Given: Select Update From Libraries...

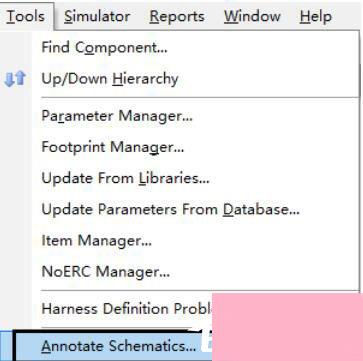Looking at the screenshot, I should [x=196, y=178].
